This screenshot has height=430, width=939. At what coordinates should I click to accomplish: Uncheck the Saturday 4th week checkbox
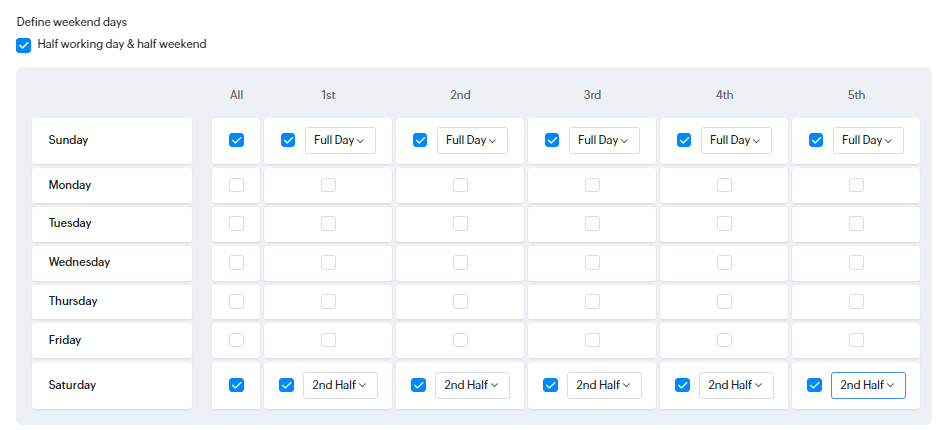[x=682, y=385]
